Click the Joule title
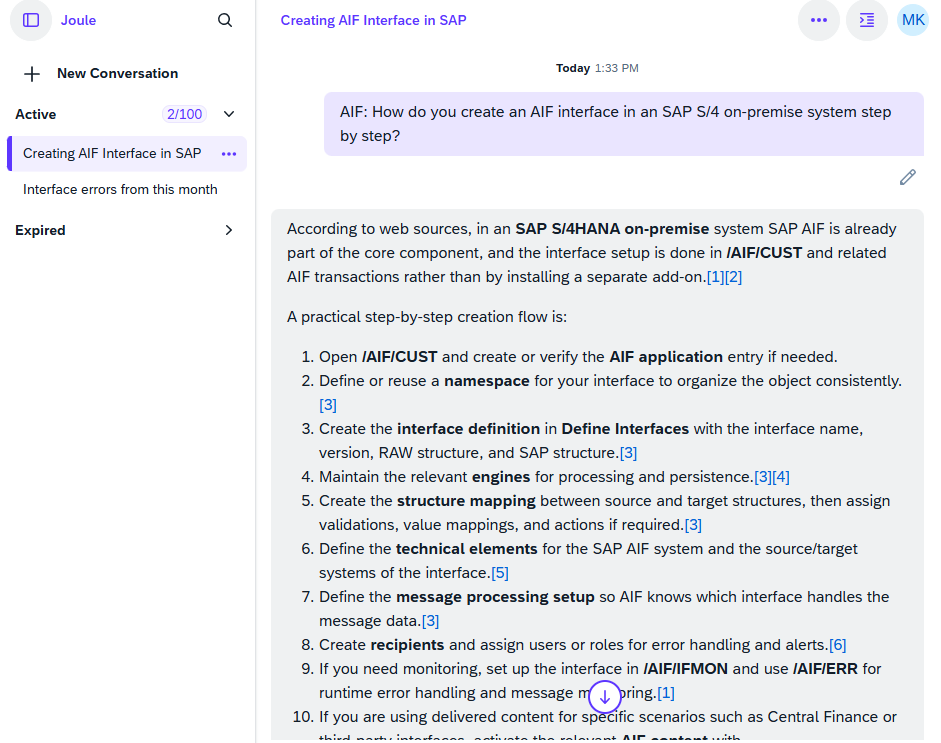 tap(78, 20)
